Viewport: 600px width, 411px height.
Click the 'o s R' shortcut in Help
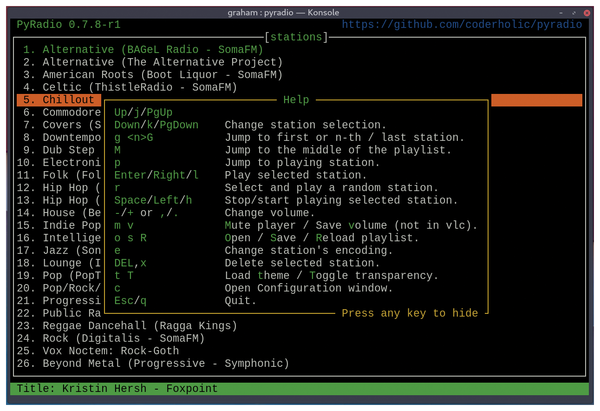(130, 238)
